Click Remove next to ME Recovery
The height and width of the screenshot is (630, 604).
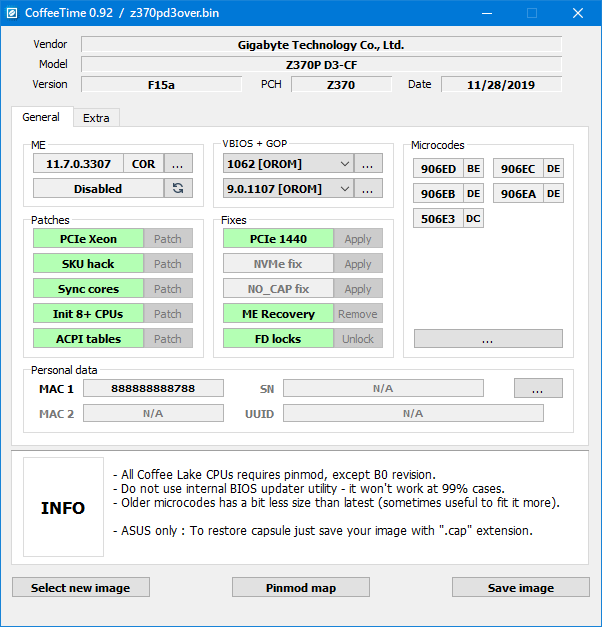pyautogui.click(x=358, y=314)
